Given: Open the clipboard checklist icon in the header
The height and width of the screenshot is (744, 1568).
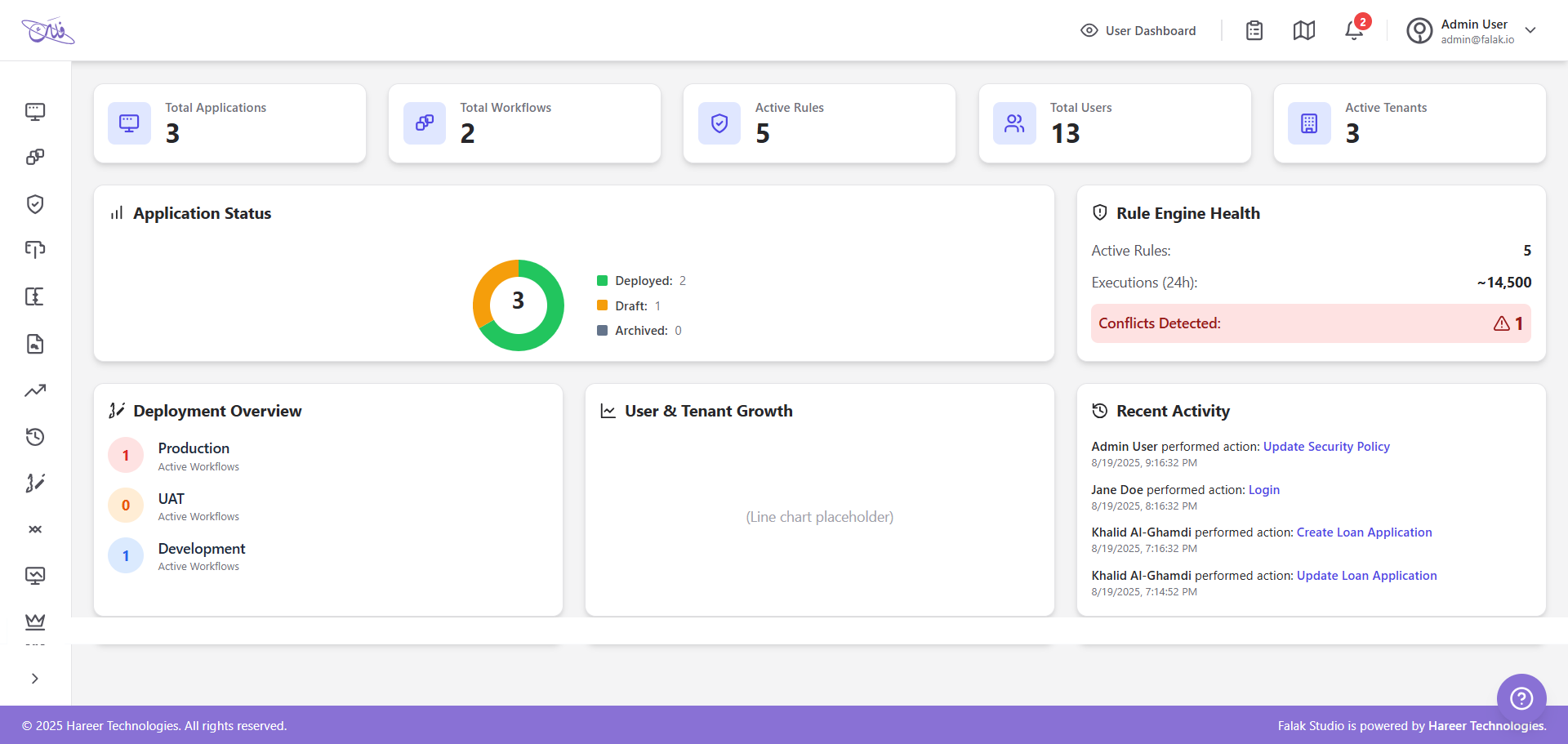Looking at the screenshot, I should (x=1254, y=30).
